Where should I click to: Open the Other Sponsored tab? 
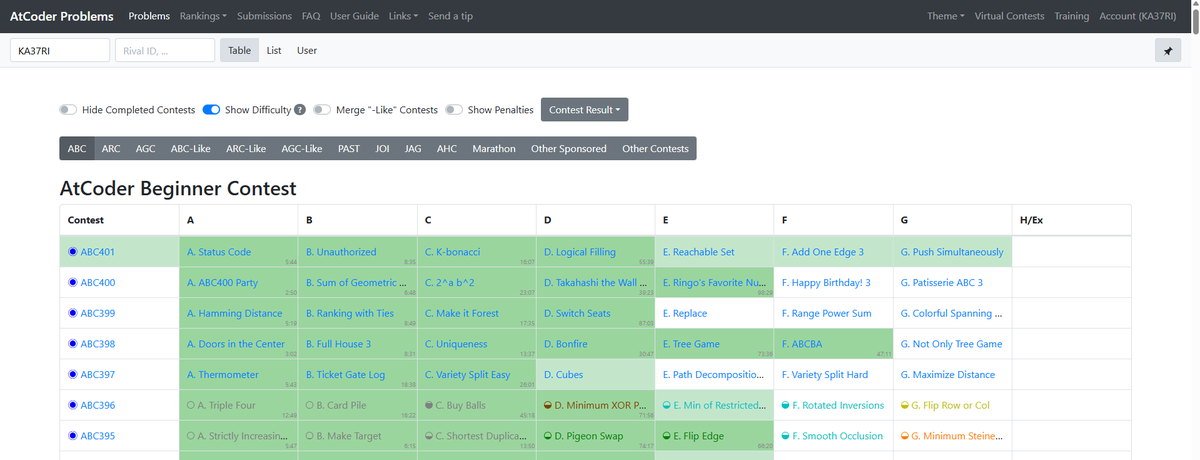pos(569,148)
